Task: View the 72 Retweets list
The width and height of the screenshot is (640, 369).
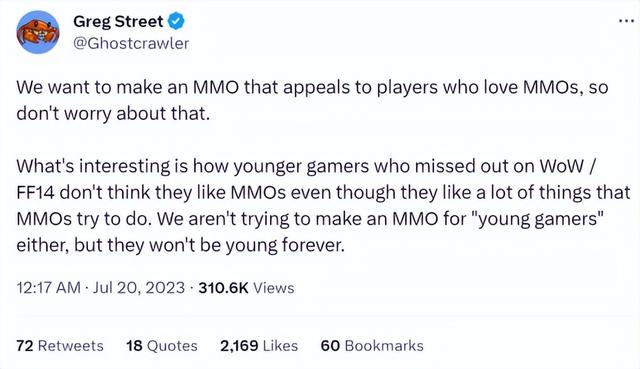Action: click(x=60, y=346)
